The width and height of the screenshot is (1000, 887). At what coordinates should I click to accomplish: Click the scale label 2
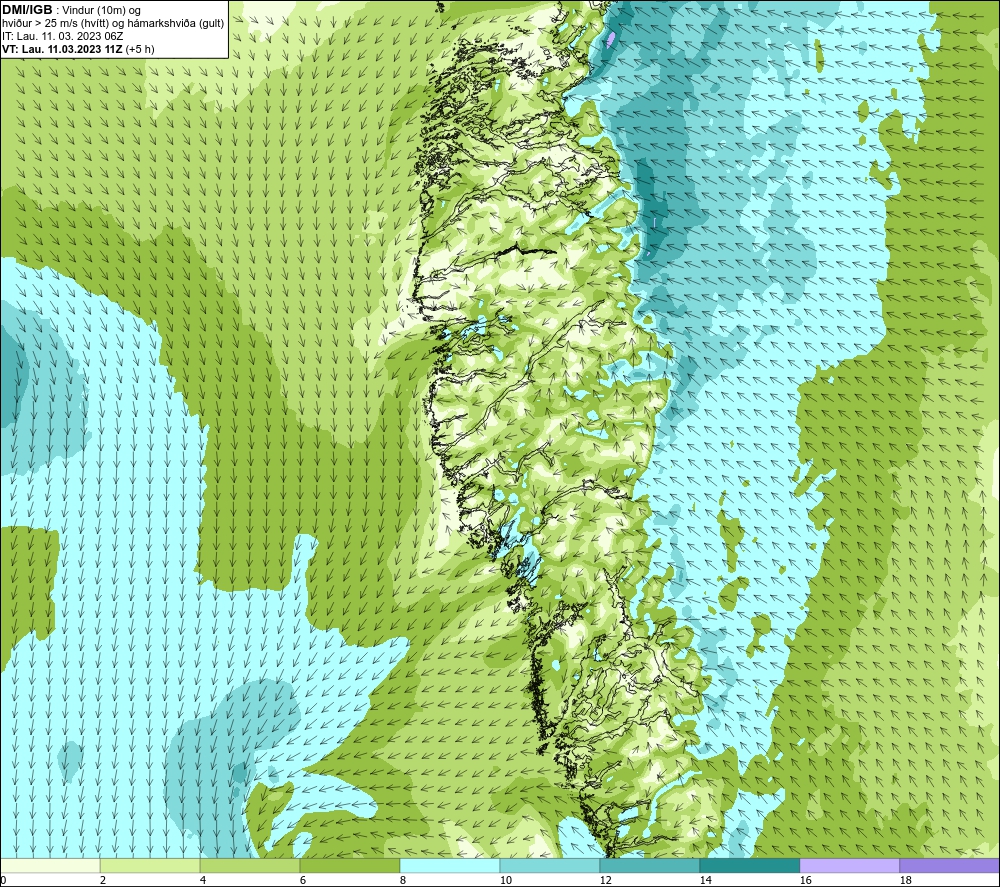pyautogui.click(x=103, y=881)
